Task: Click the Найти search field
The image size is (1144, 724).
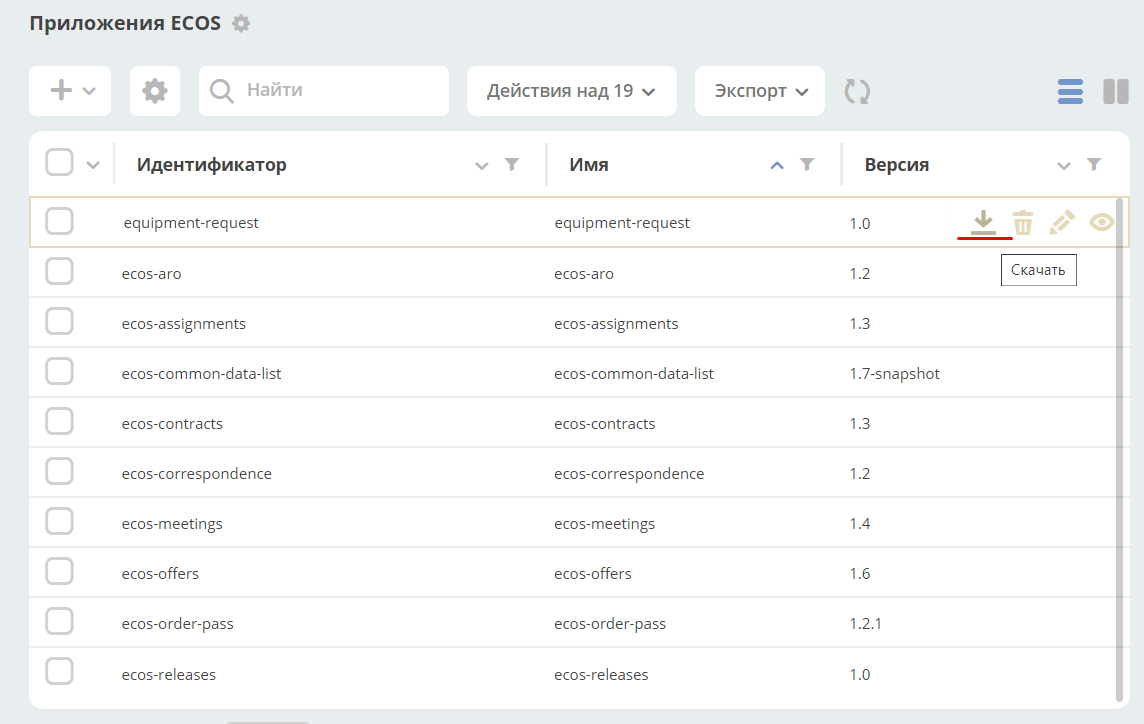Action: click(324, 91)
